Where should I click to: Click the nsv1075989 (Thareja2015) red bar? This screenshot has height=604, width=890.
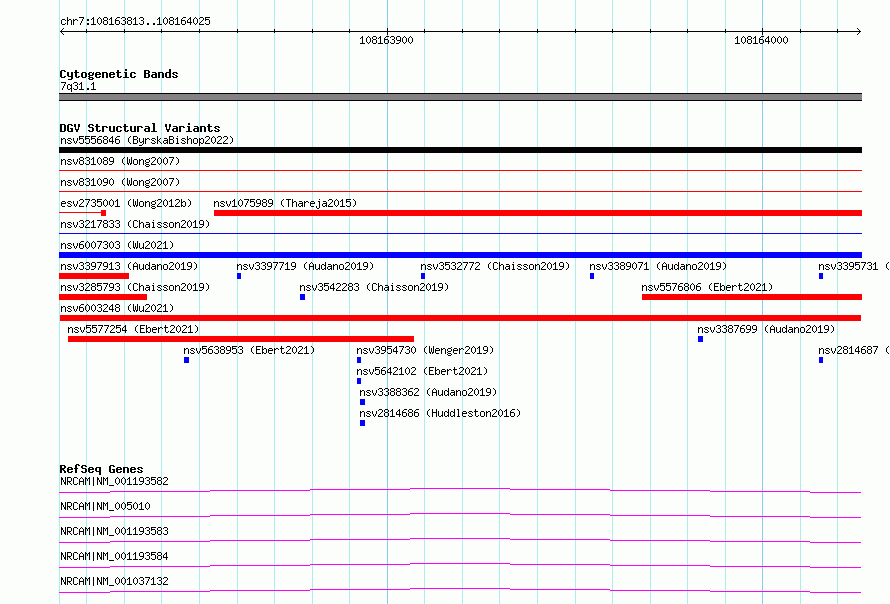click(x=538, y=213)
